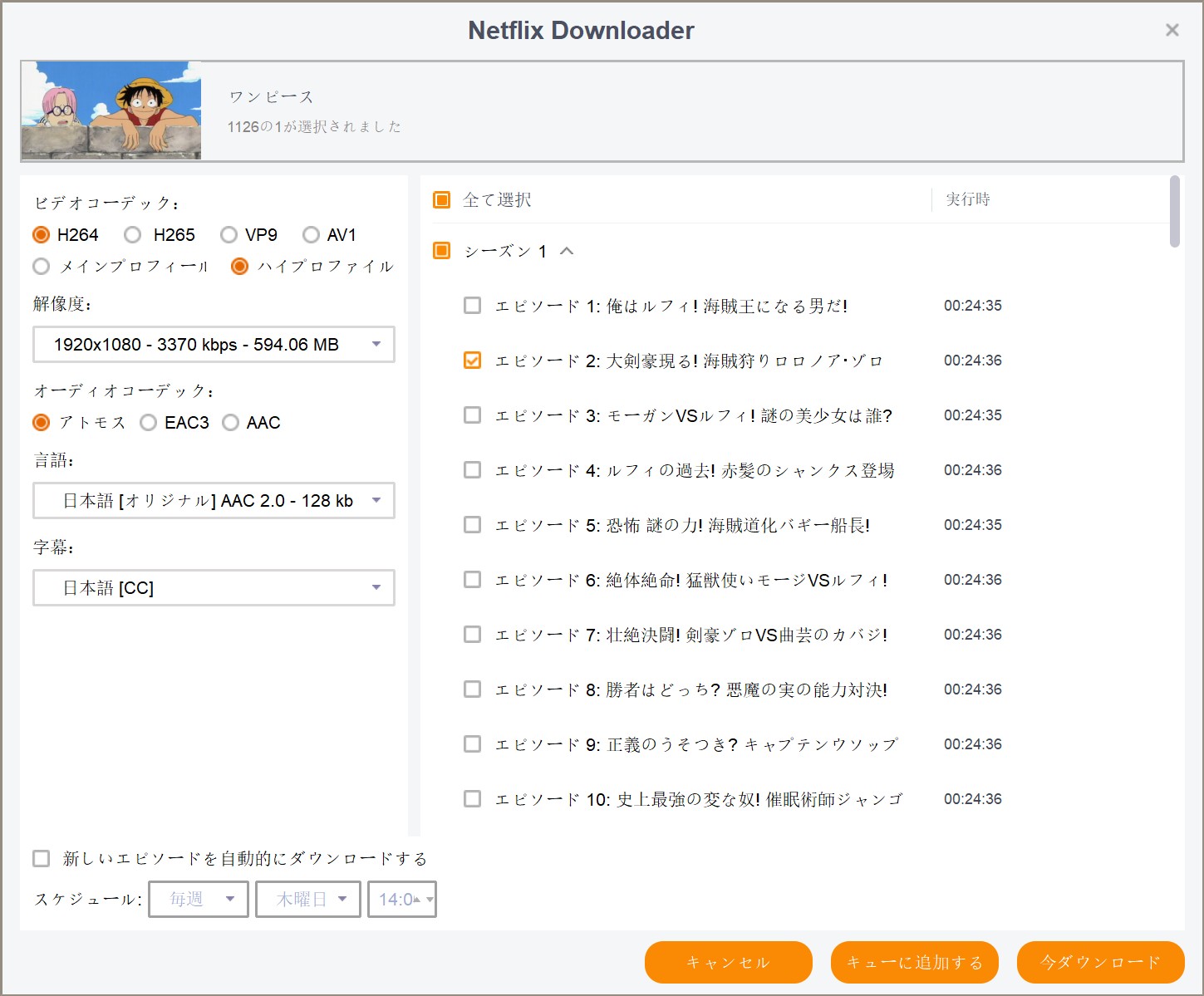
Task: Check エピソード 8 checkbox
Action: [472, 689]
